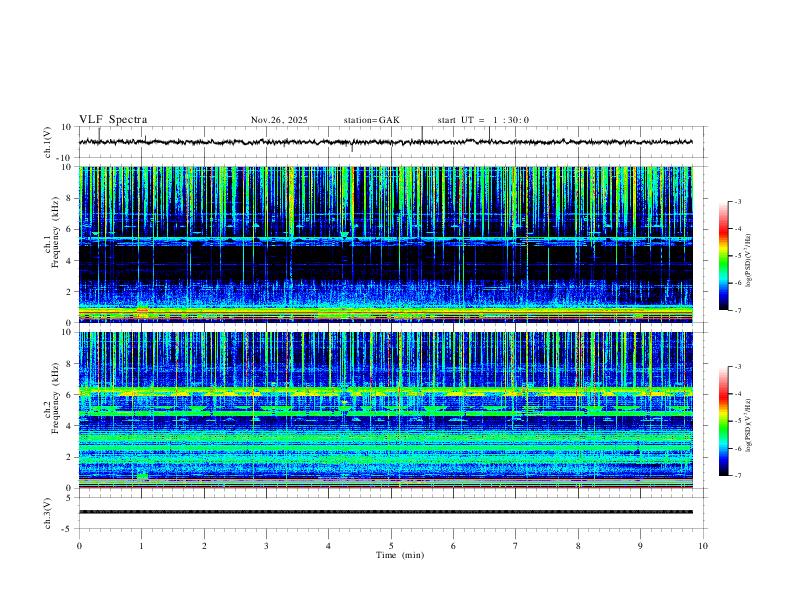Click the 10 minute tick on time axis
The width and height of the screenshot is (792, 612).
click(x=703, y=546)
